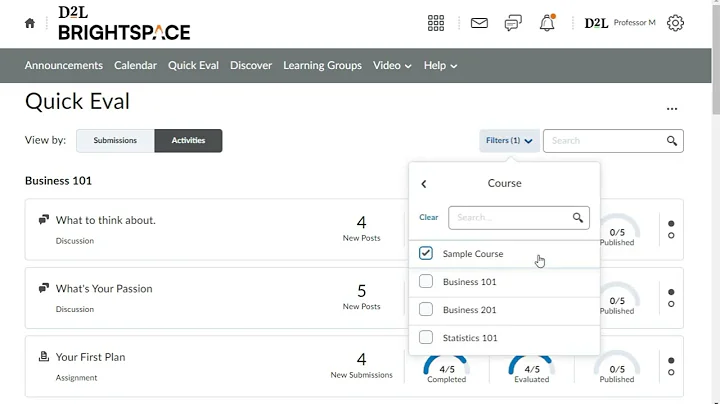Open Learning Groups in the navbar
The image size is (720, 404).
click(322, 66)
